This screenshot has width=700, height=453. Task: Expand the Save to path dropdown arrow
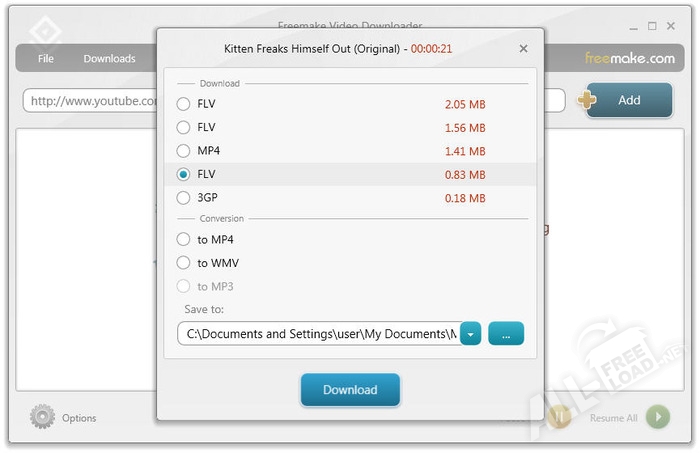[x=471, y=334]
